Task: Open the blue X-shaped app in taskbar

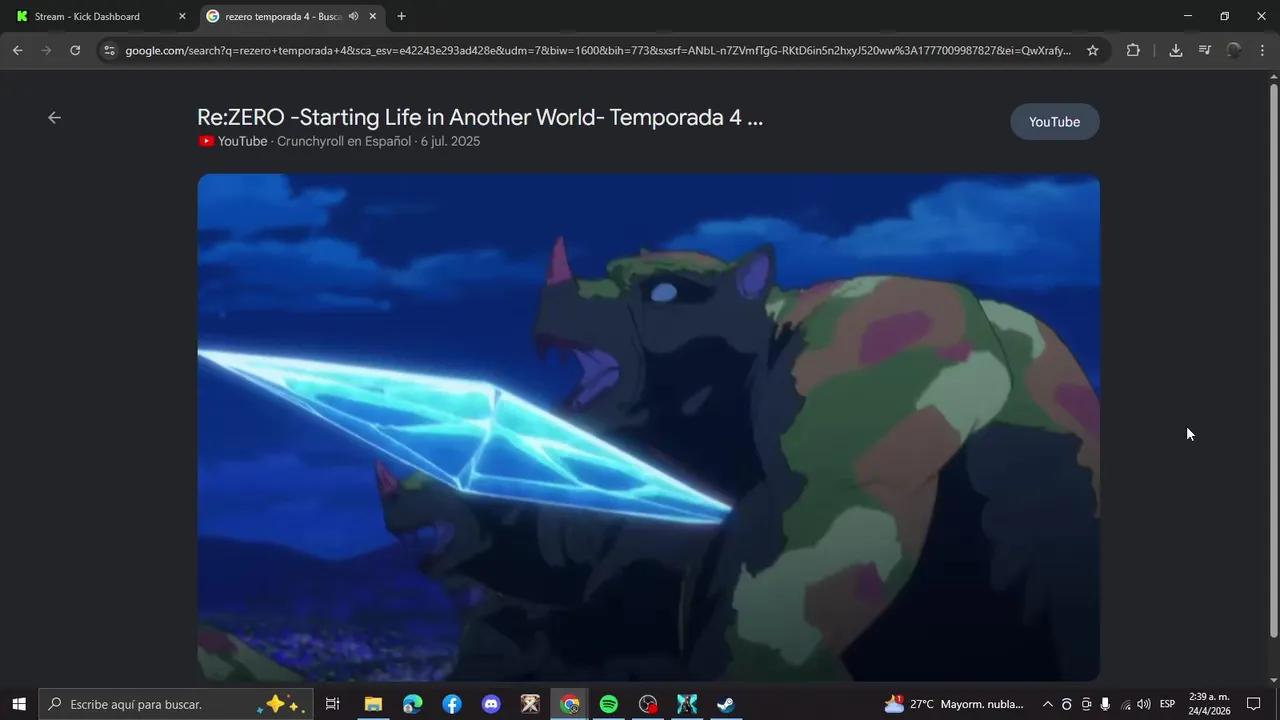Action: pyautogui.click(x=687, y=704)
